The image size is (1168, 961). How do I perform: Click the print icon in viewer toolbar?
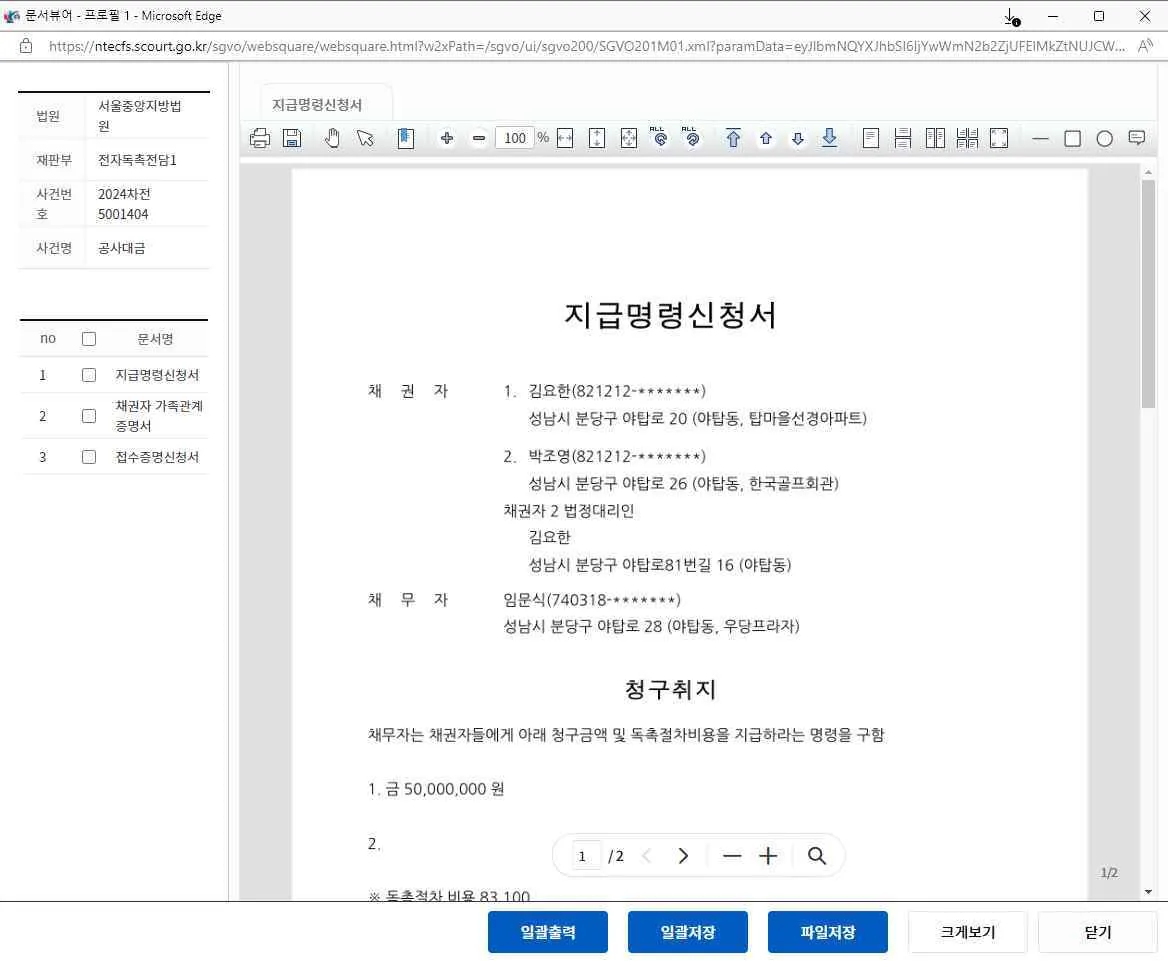[260, 138]
